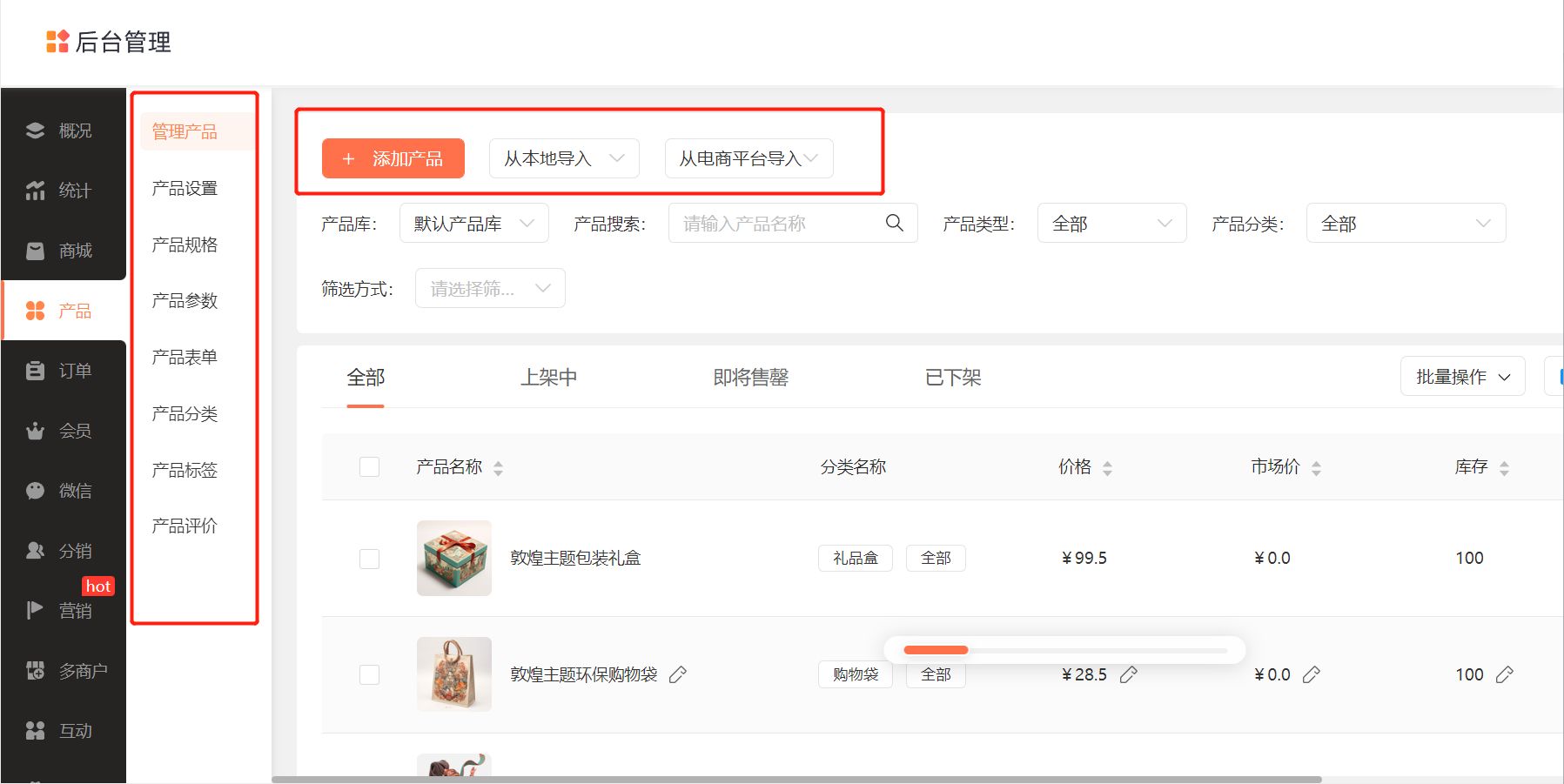Image resolution: width=1564 pixels, height=784 pixels.
Task: Open the 产品类型 全部 dropdown
Action: pyautogui.click(x=1111, y=223)
